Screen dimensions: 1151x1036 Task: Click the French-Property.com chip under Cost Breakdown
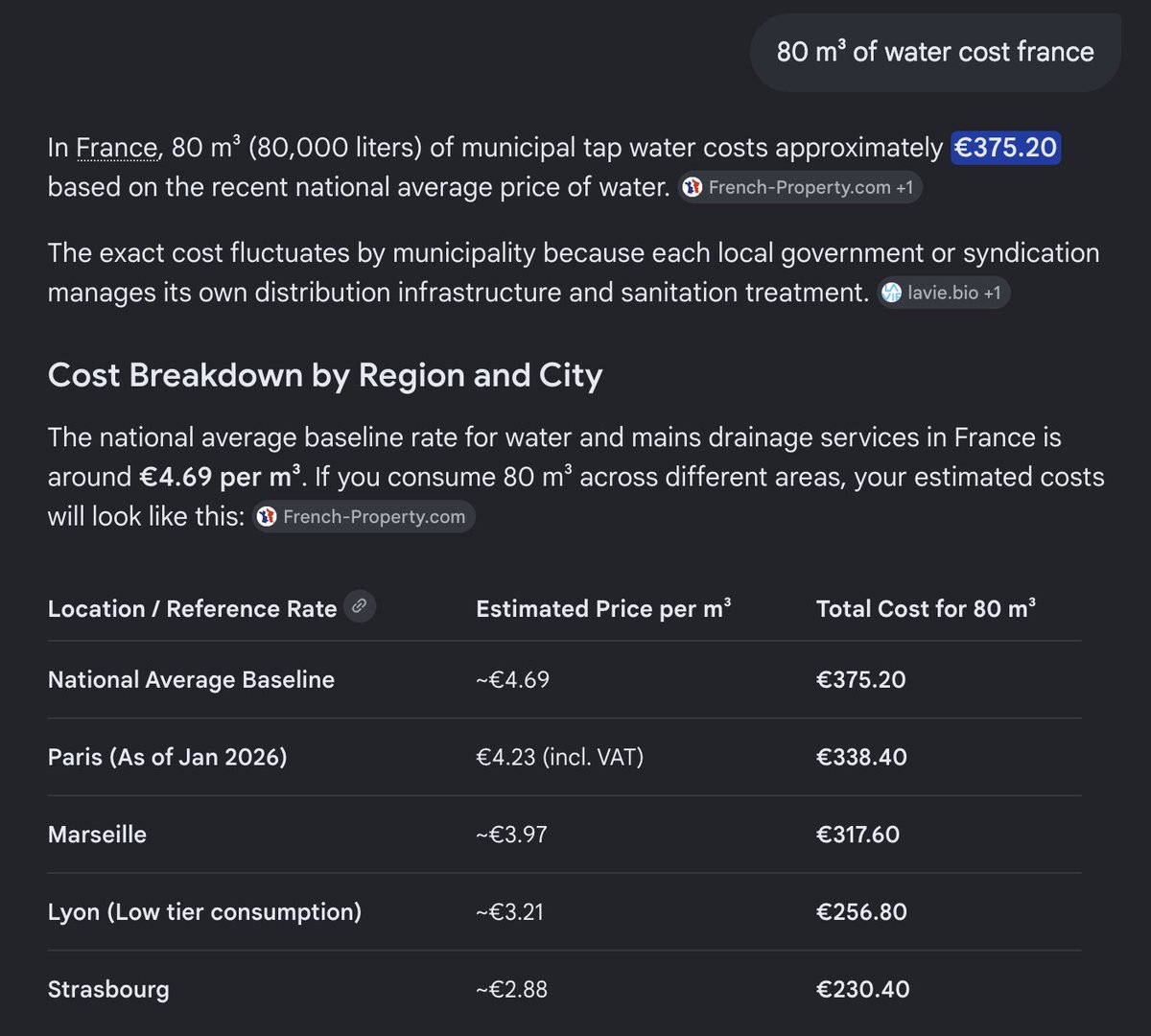pos(364,516)
